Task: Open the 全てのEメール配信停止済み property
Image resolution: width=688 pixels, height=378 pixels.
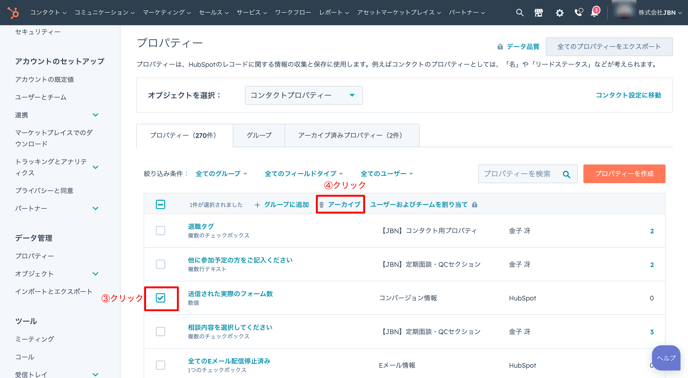Action: point(229,361)
